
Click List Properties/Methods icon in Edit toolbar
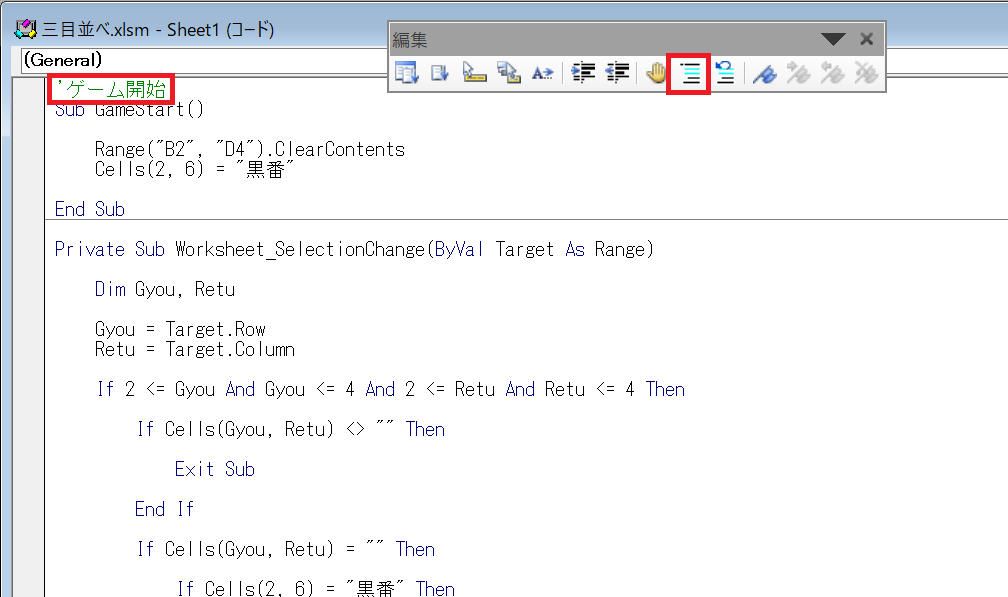point(406,73)
